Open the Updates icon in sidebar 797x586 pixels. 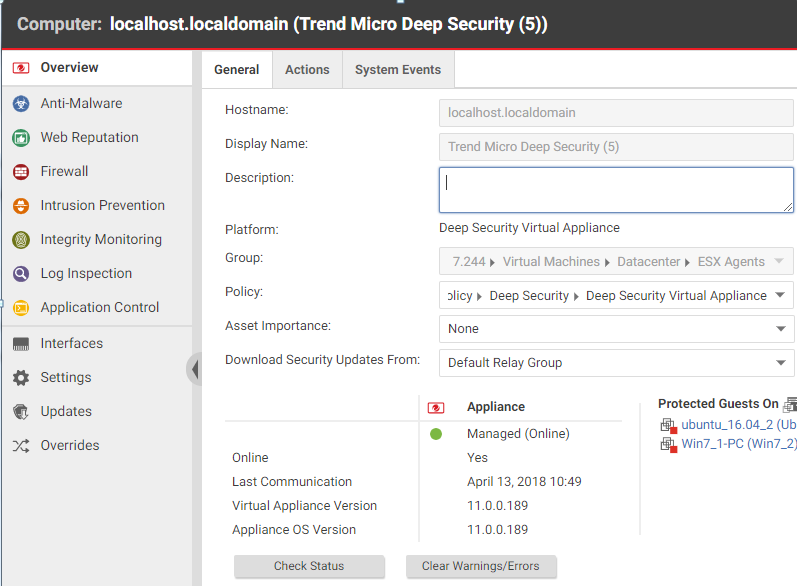tap(20, 412)
